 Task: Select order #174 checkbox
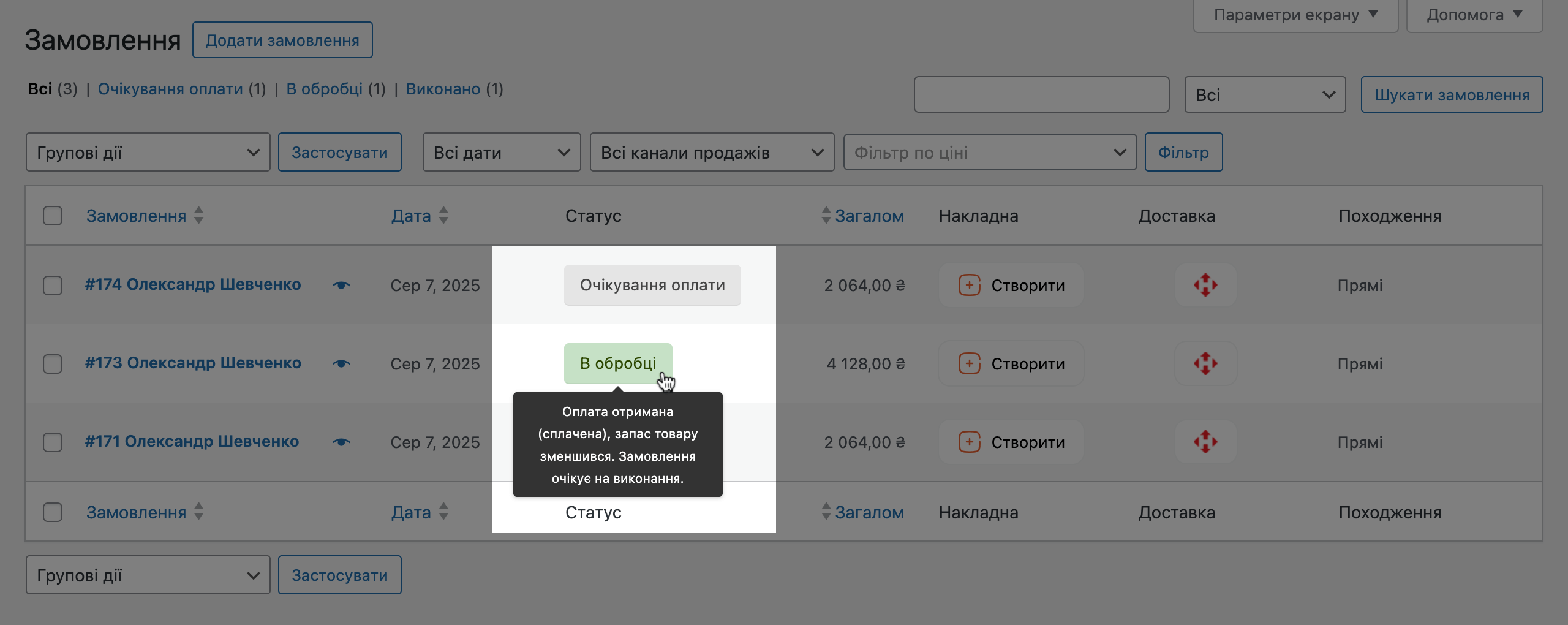(53, 286)
